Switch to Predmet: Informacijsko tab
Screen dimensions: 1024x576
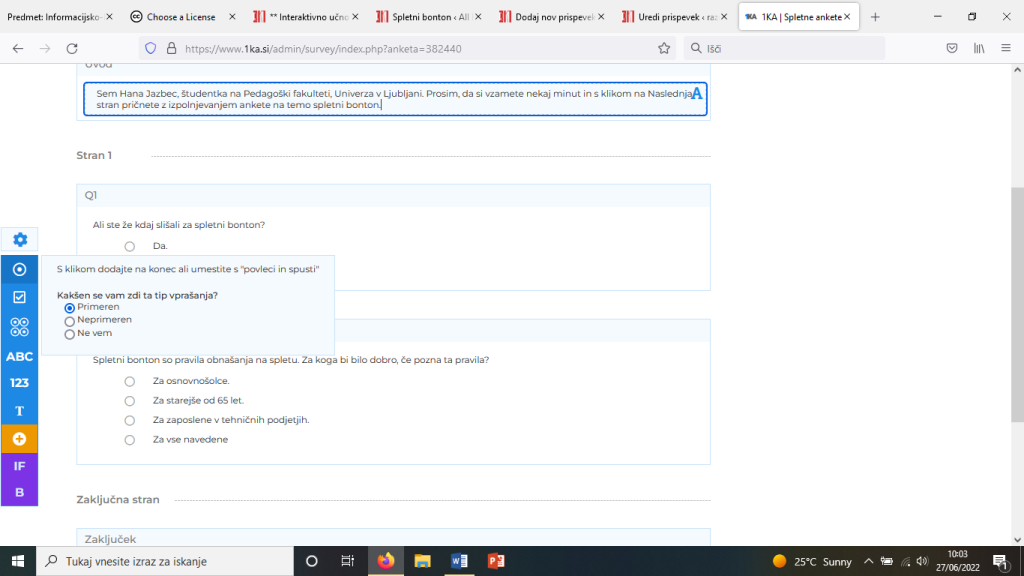[54, 17]
